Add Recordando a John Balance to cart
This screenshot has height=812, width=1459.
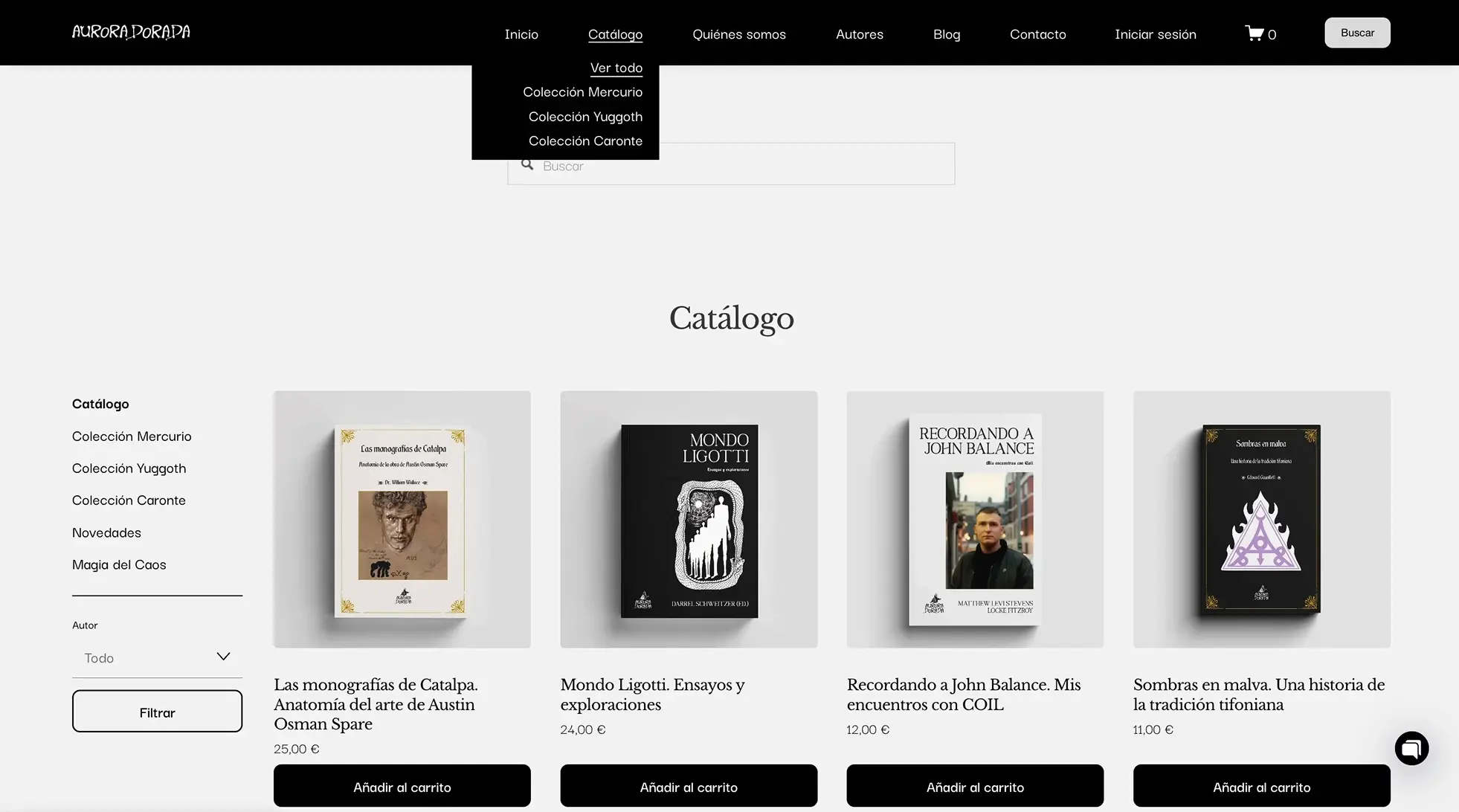point(975,786)
